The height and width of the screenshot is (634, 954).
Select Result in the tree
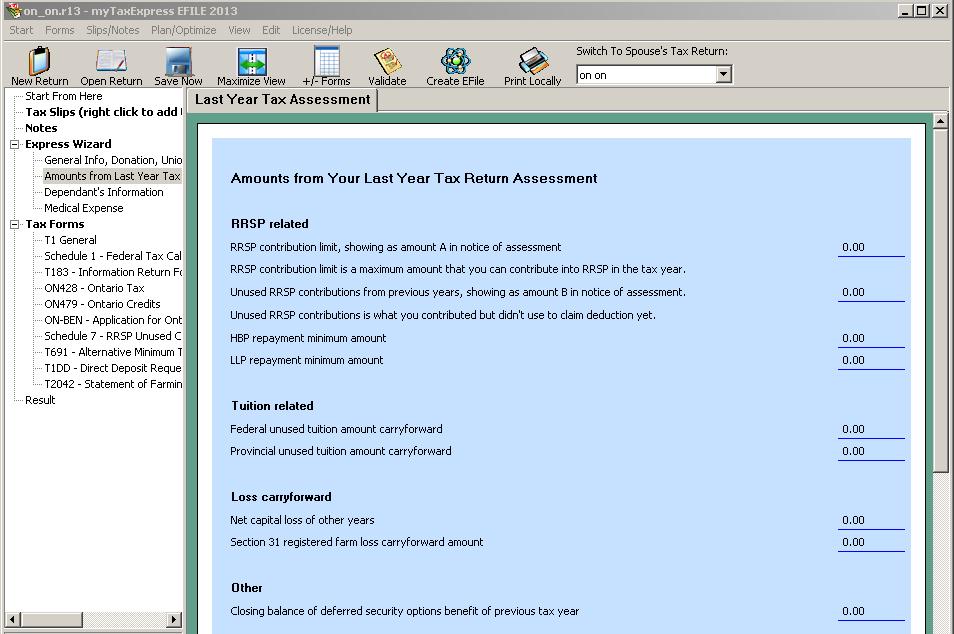tap(40, 400)
